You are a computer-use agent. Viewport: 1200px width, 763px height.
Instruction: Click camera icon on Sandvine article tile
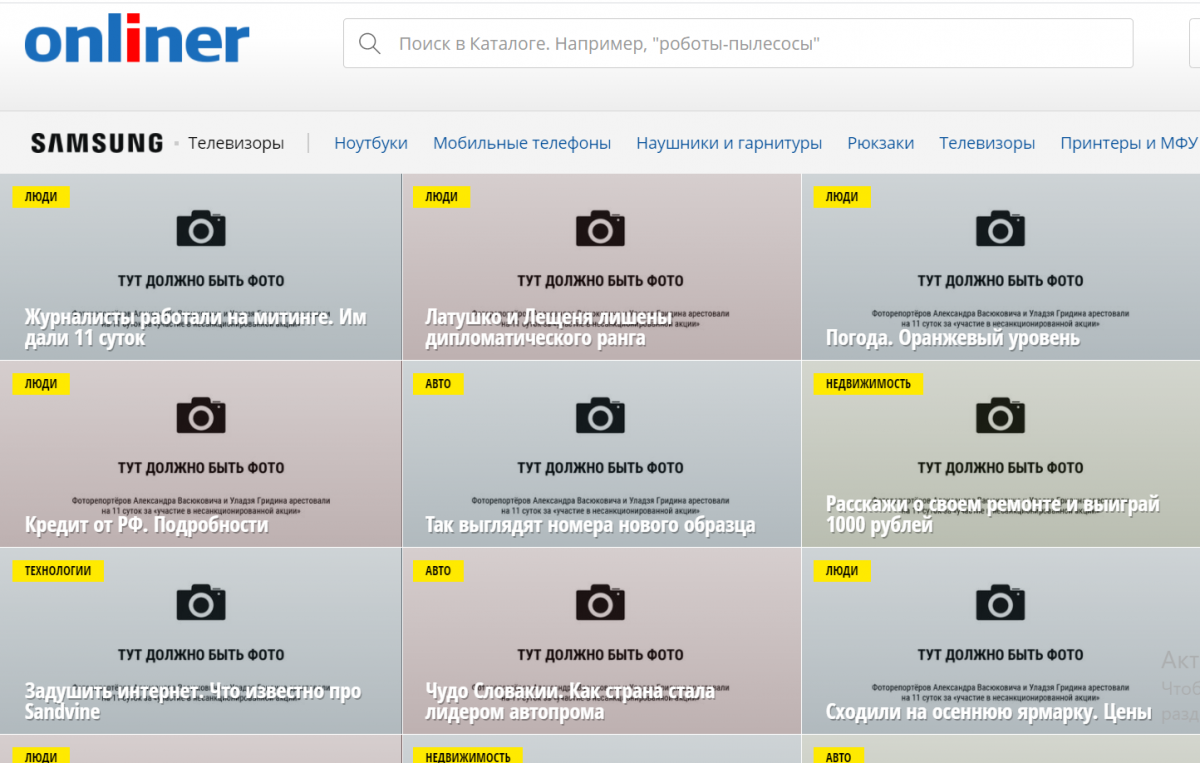click(201, 603)
